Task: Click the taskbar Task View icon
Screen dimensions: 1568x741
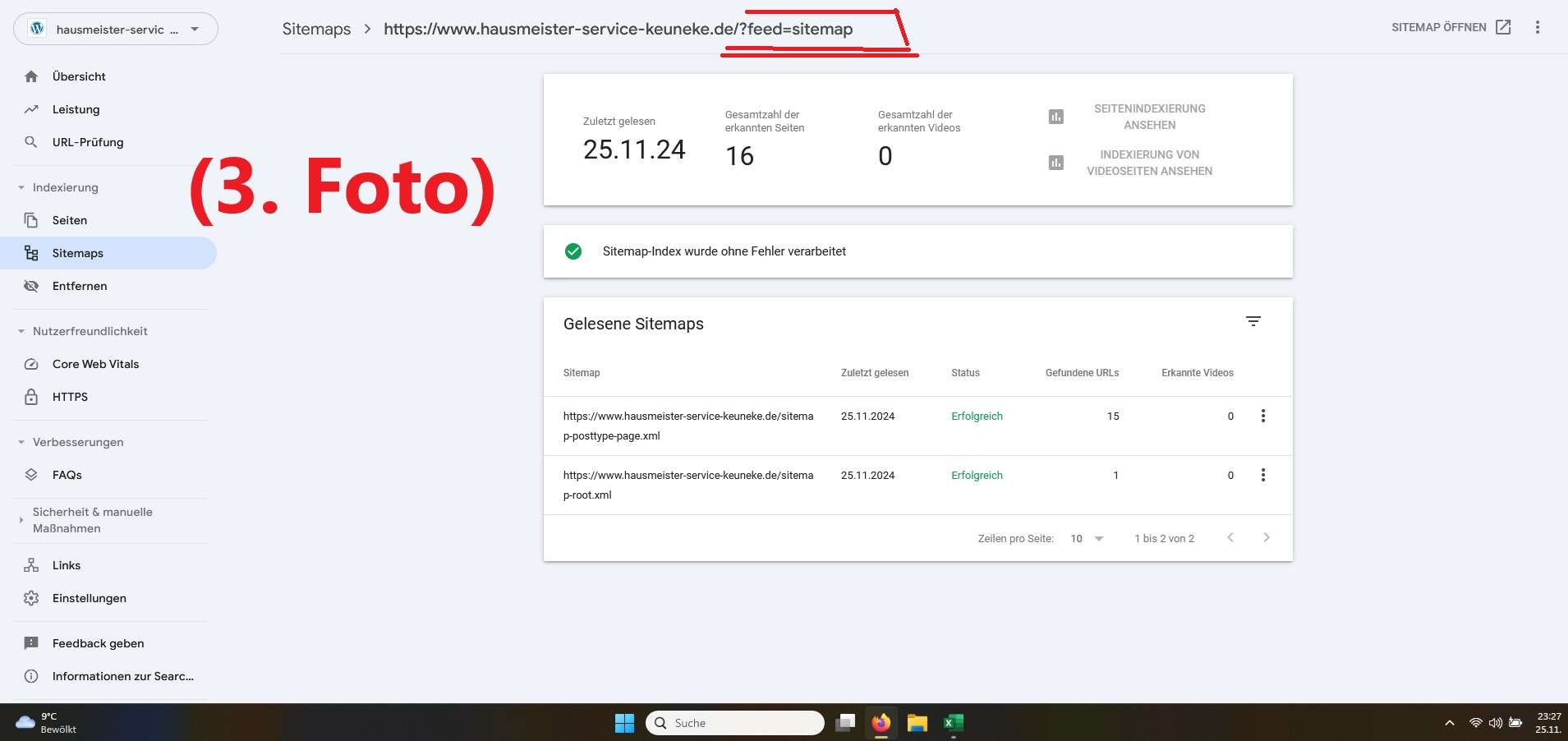Action: click(x=845, y=723)
